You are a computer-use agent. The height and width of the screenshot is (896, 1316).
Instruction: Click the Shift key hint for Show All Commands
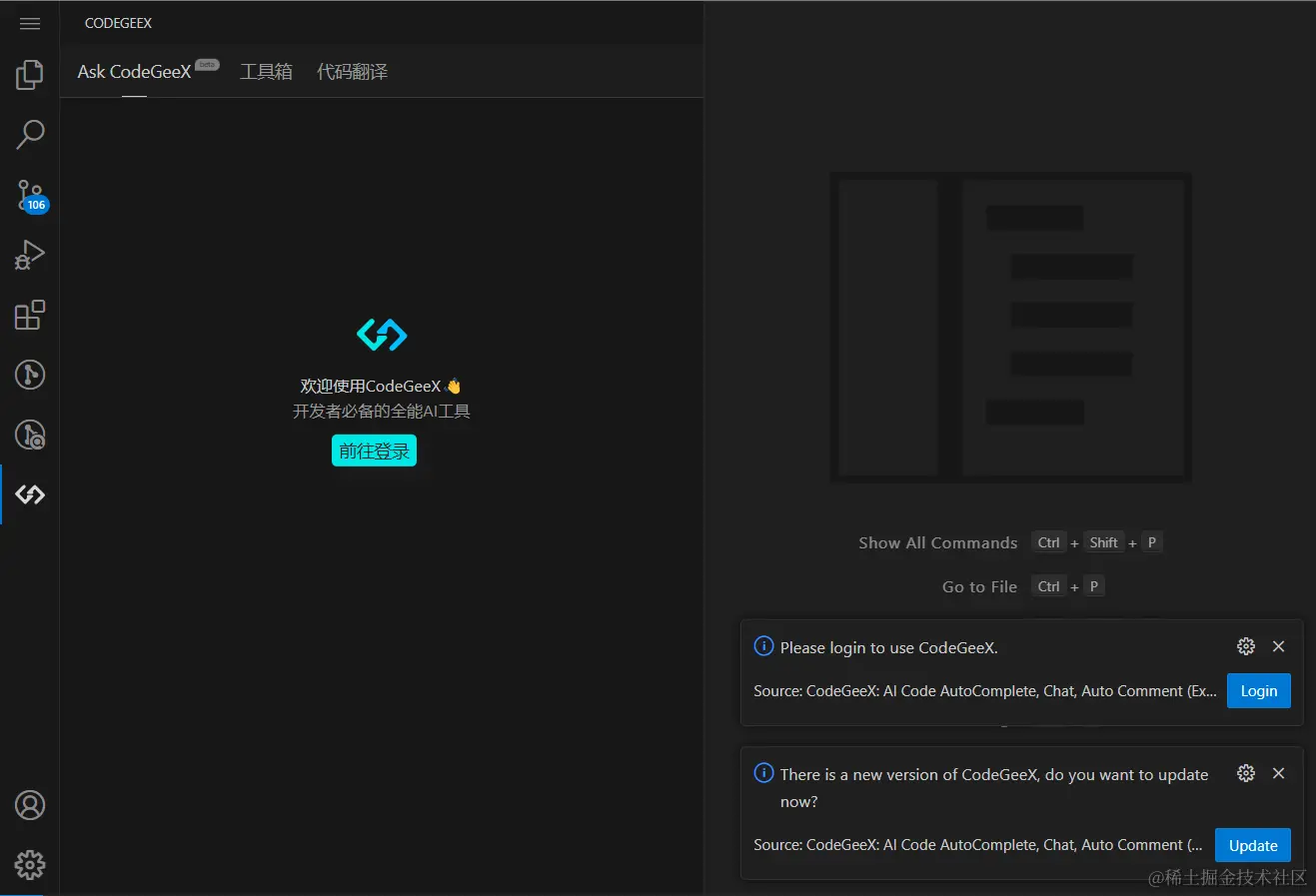tap(1103, 542)
